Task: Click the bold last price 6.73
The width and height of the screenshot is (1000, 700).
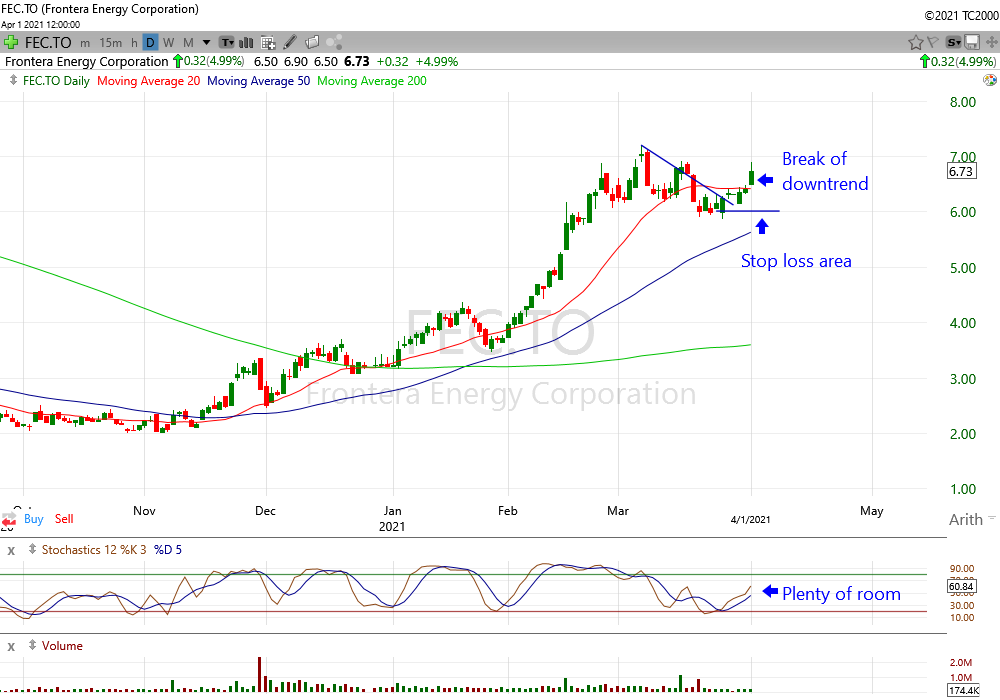Action: pos(357,62)
